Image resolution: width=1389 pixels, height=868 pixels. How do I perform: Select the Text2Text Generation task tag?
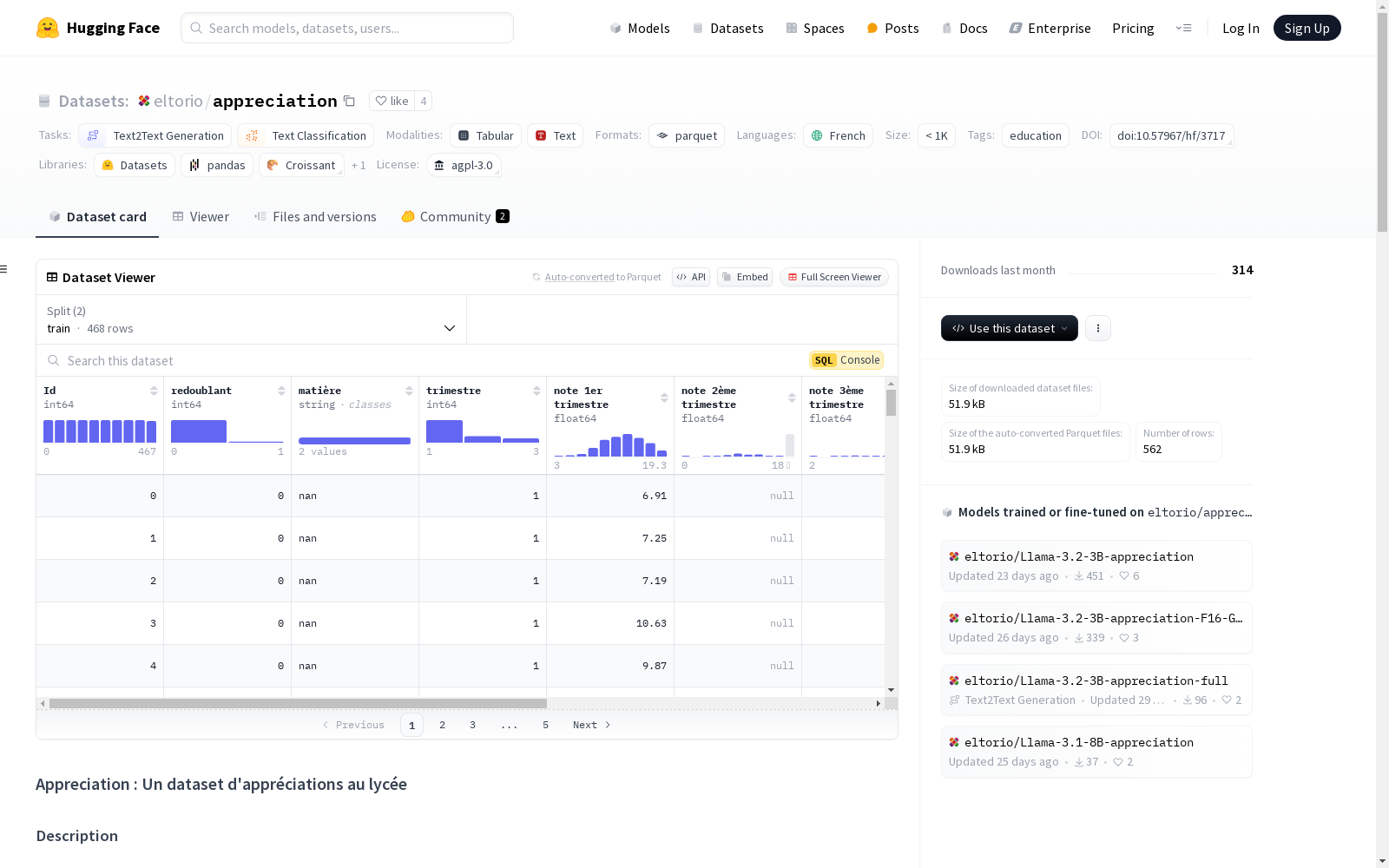coord(155,135)
